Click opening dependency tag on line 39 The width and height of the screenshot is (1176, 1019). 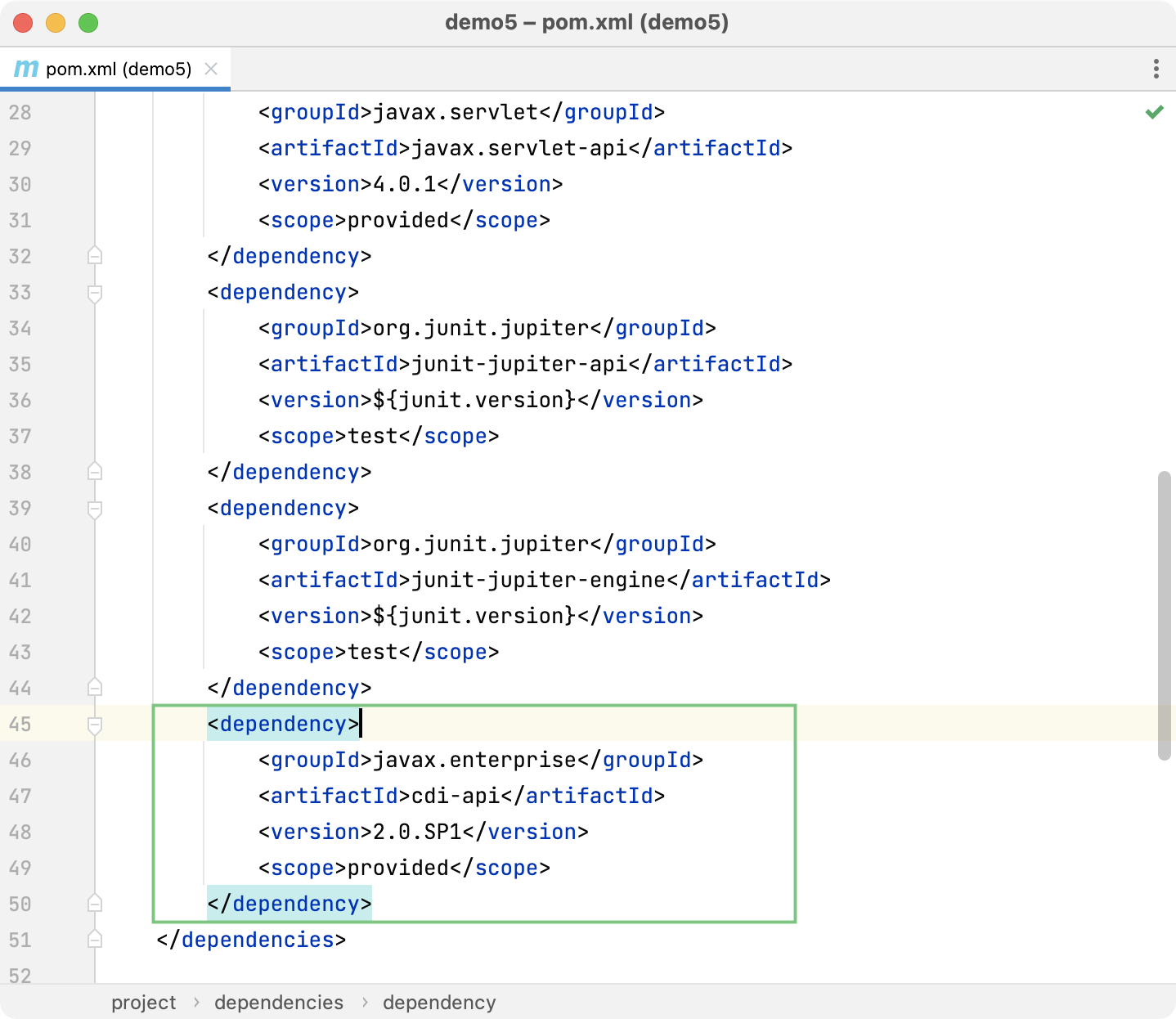pyautogui.click(x=283, y=508)
